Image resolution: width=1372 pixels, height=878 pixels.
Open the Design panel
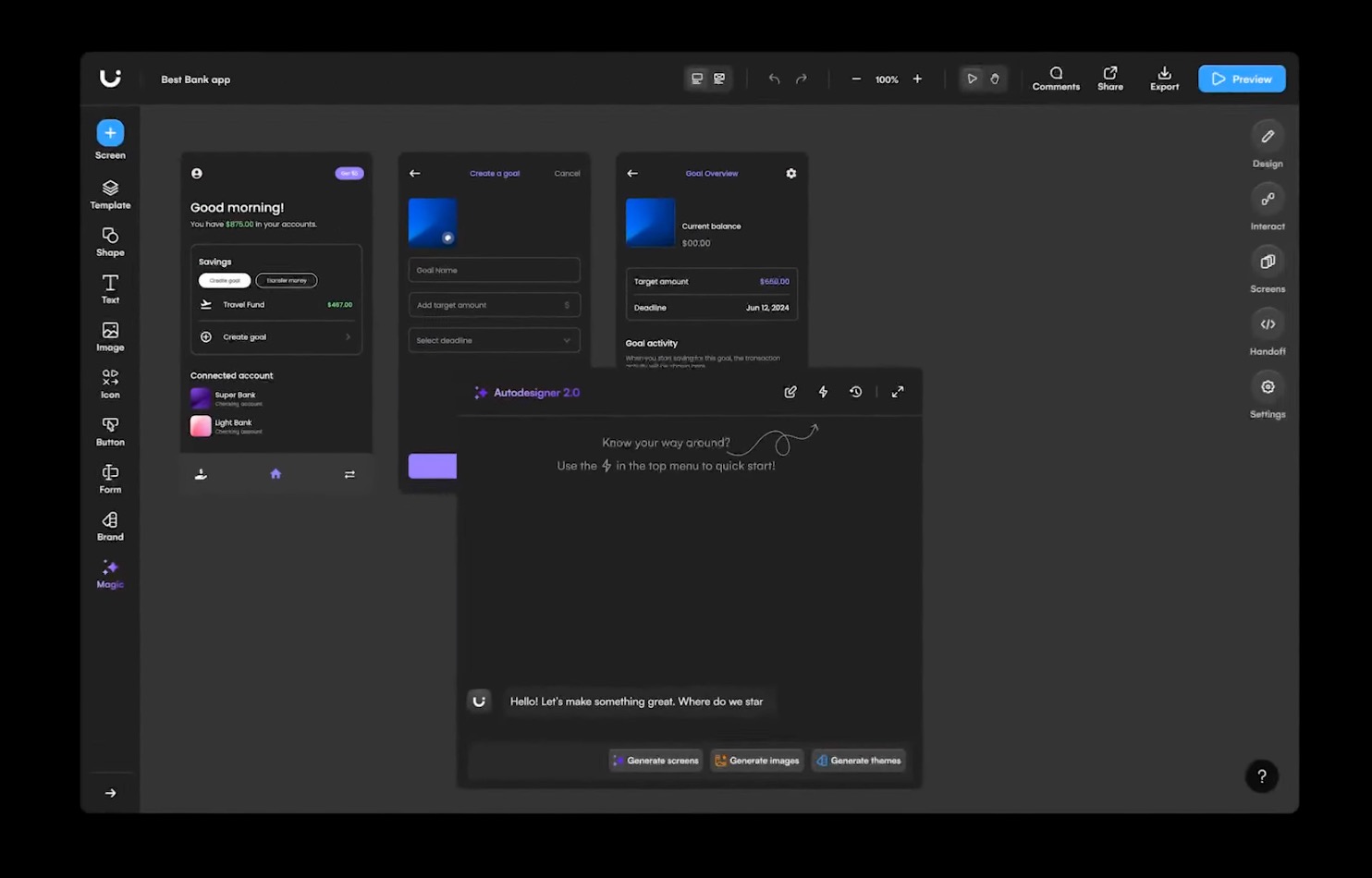(1268, 144)
